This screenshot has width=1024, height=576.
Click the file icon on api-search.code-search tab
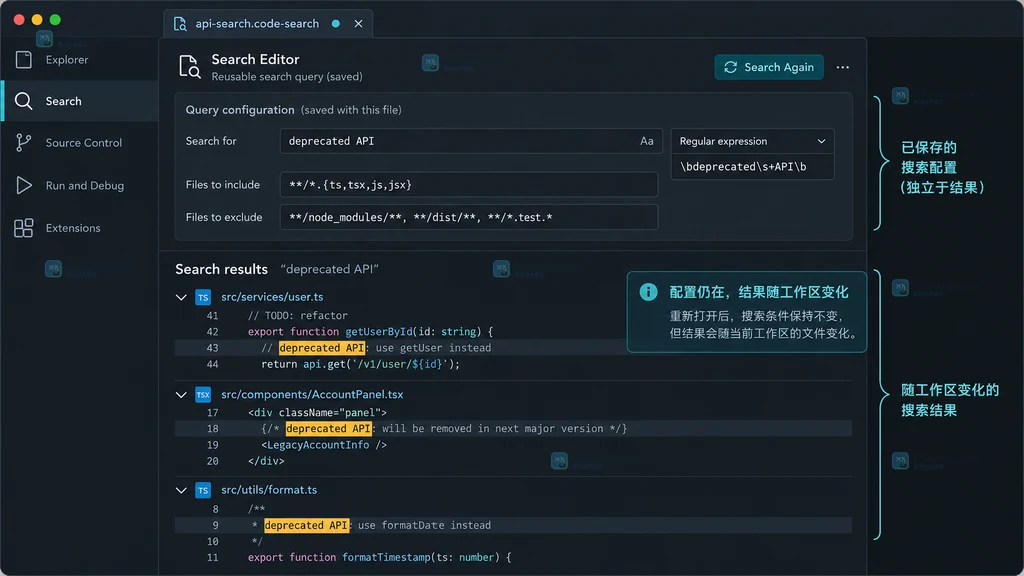(x=180, y=24)
